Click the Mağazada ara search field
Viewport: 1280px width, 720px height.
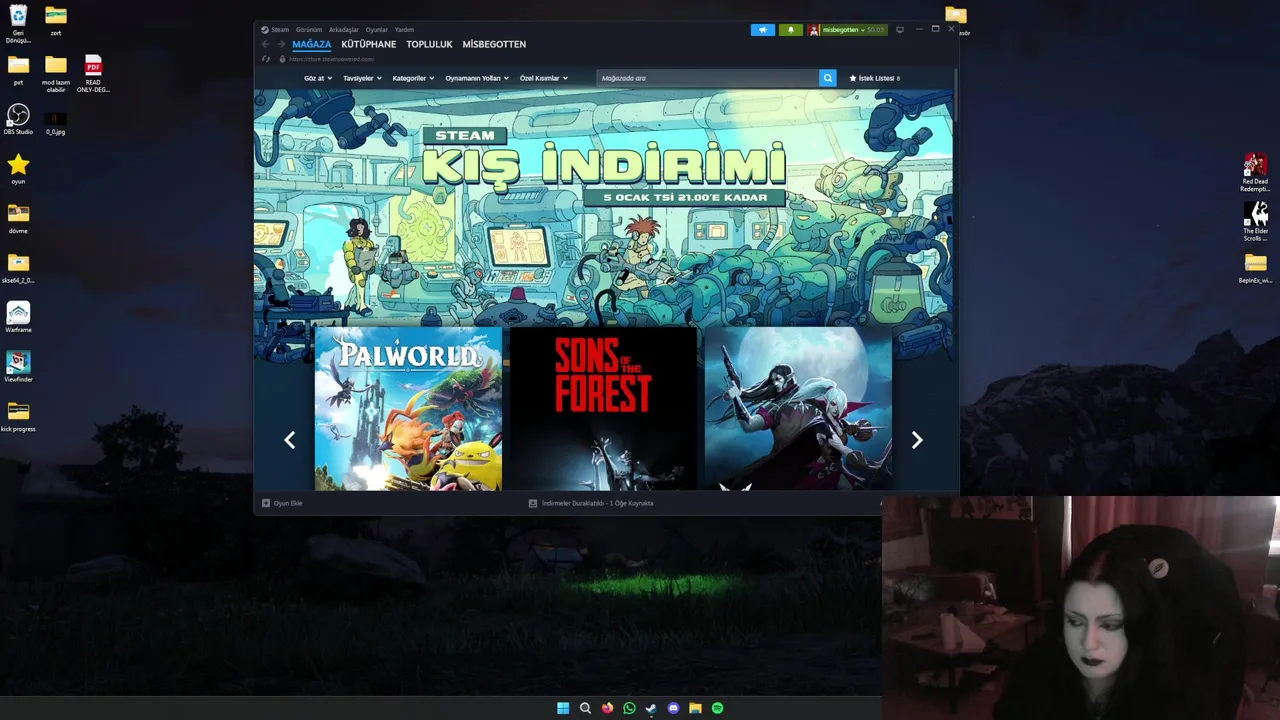tap(707, 78)
